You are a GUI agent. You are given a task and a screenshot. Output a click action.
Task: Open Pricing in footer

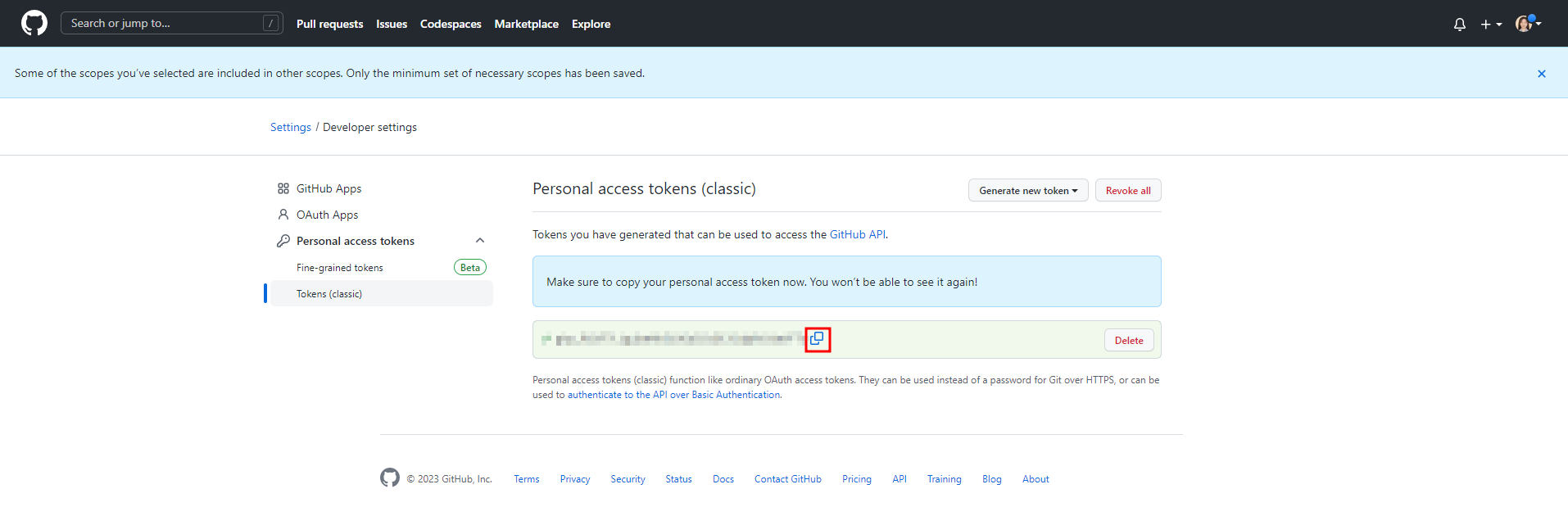click(857, 479)
